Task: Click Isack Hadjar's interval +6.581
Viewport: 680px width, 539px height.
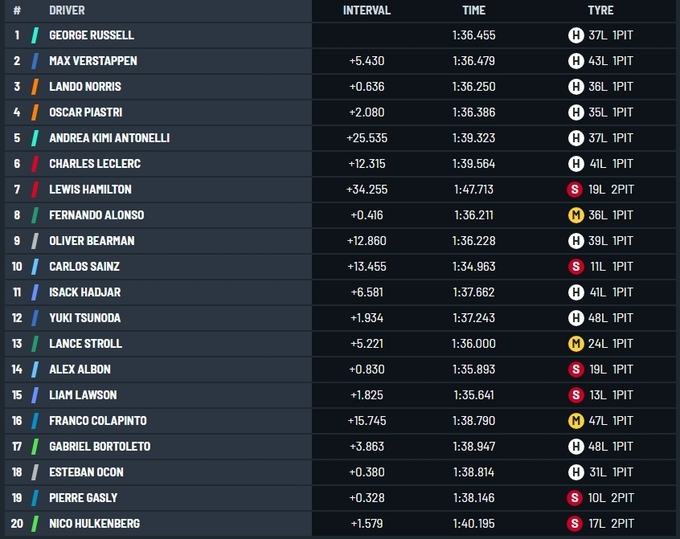Action: point(367,292)
